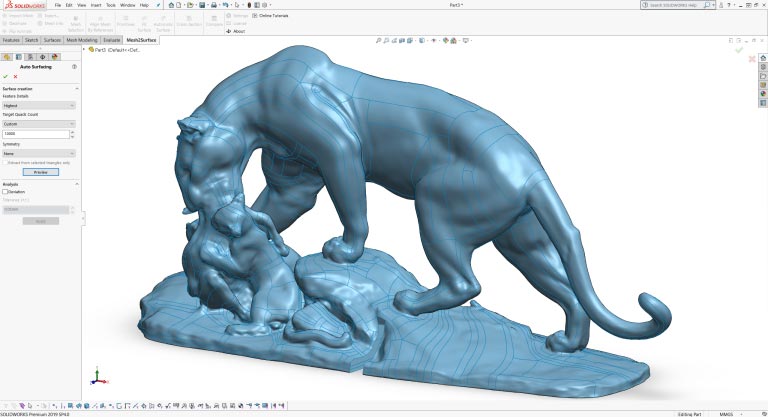Screen dimensions: 768x417
Task: Click the Print icon in the top toolbar
Action: (x=214, y=5)
